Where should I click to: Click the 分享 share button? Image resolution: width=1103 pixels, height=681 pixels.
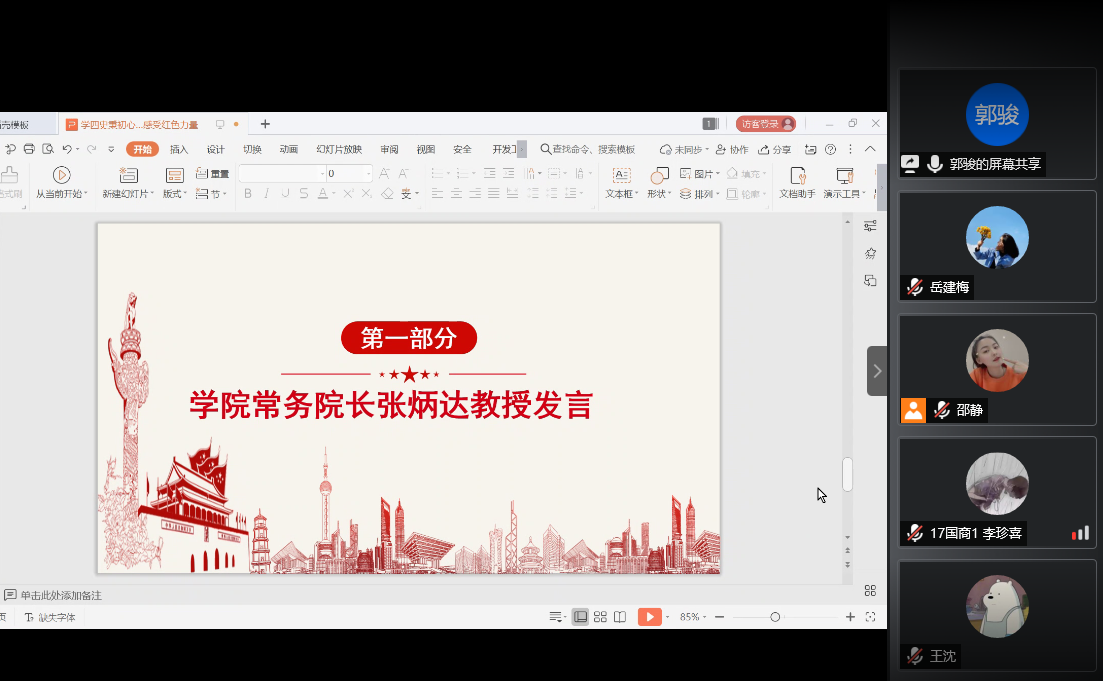(x=775, y=150)
